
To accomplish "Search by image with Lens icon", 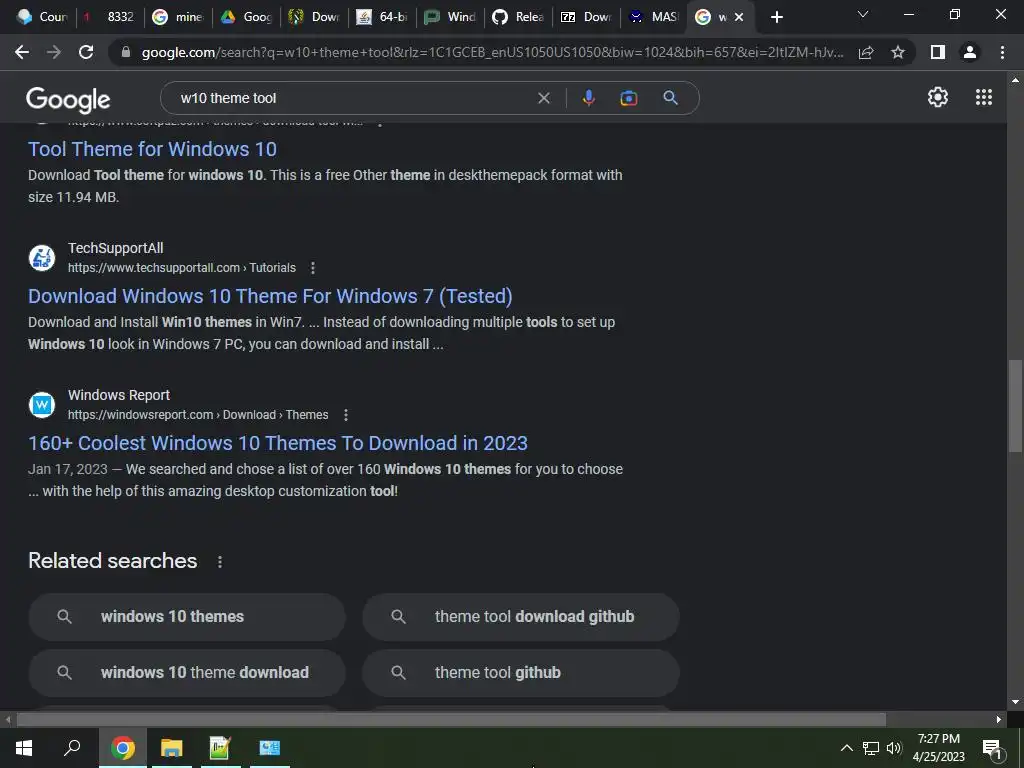I will [628, 98].
